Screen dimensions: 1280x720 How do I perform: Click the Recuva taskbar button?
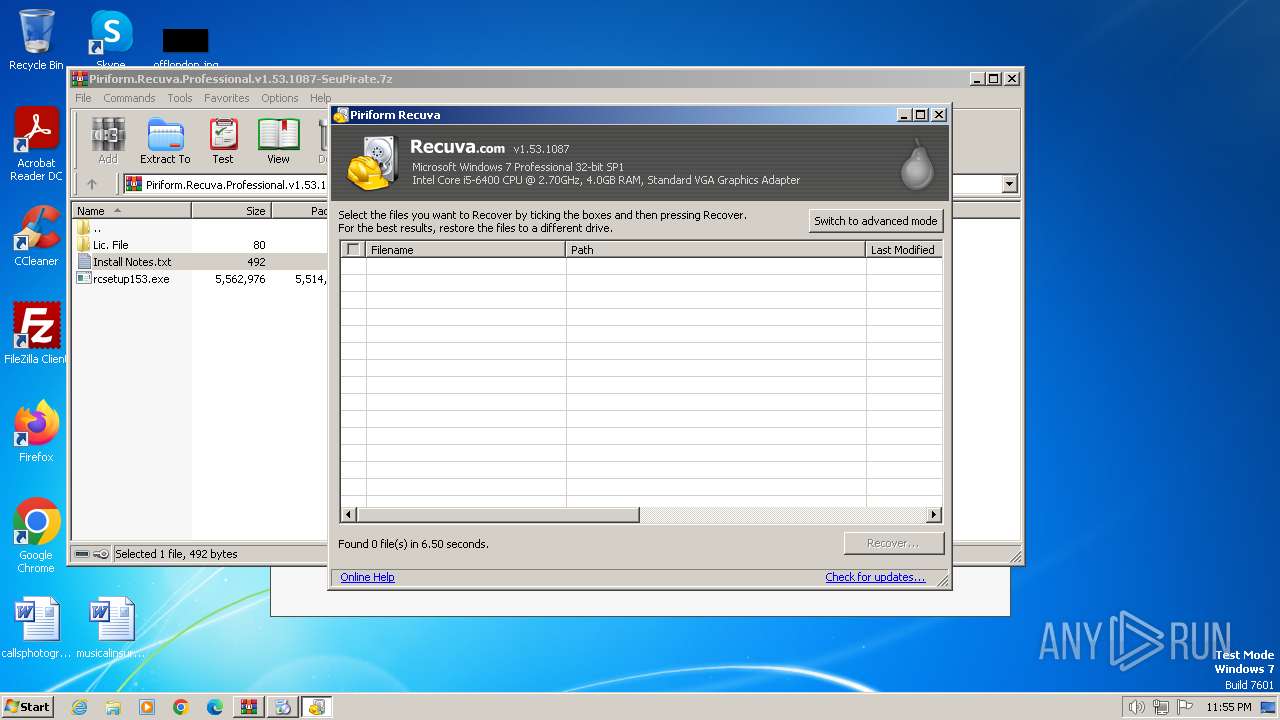pos(317,707)
